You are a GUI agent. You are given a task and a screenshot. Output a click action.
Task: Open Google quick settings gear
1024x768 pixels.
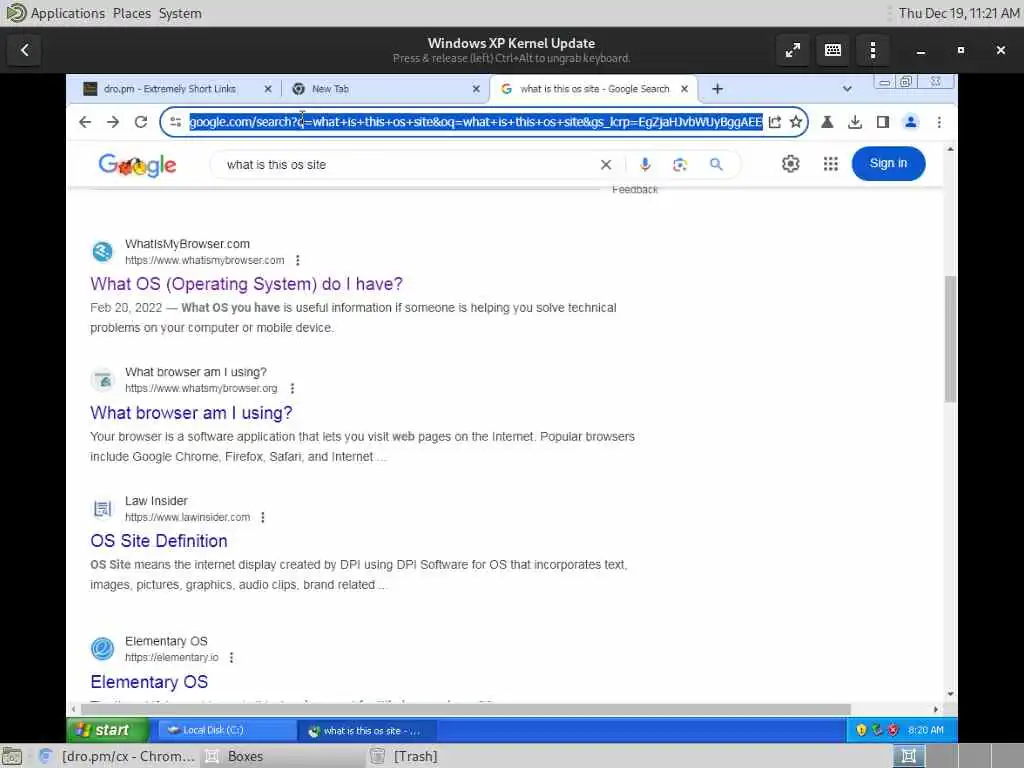pos(790,164)
